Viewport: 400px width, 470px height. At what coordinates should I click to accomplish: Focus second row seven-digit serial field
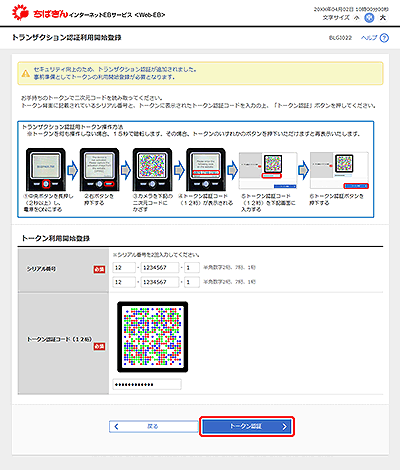[160, 282]
